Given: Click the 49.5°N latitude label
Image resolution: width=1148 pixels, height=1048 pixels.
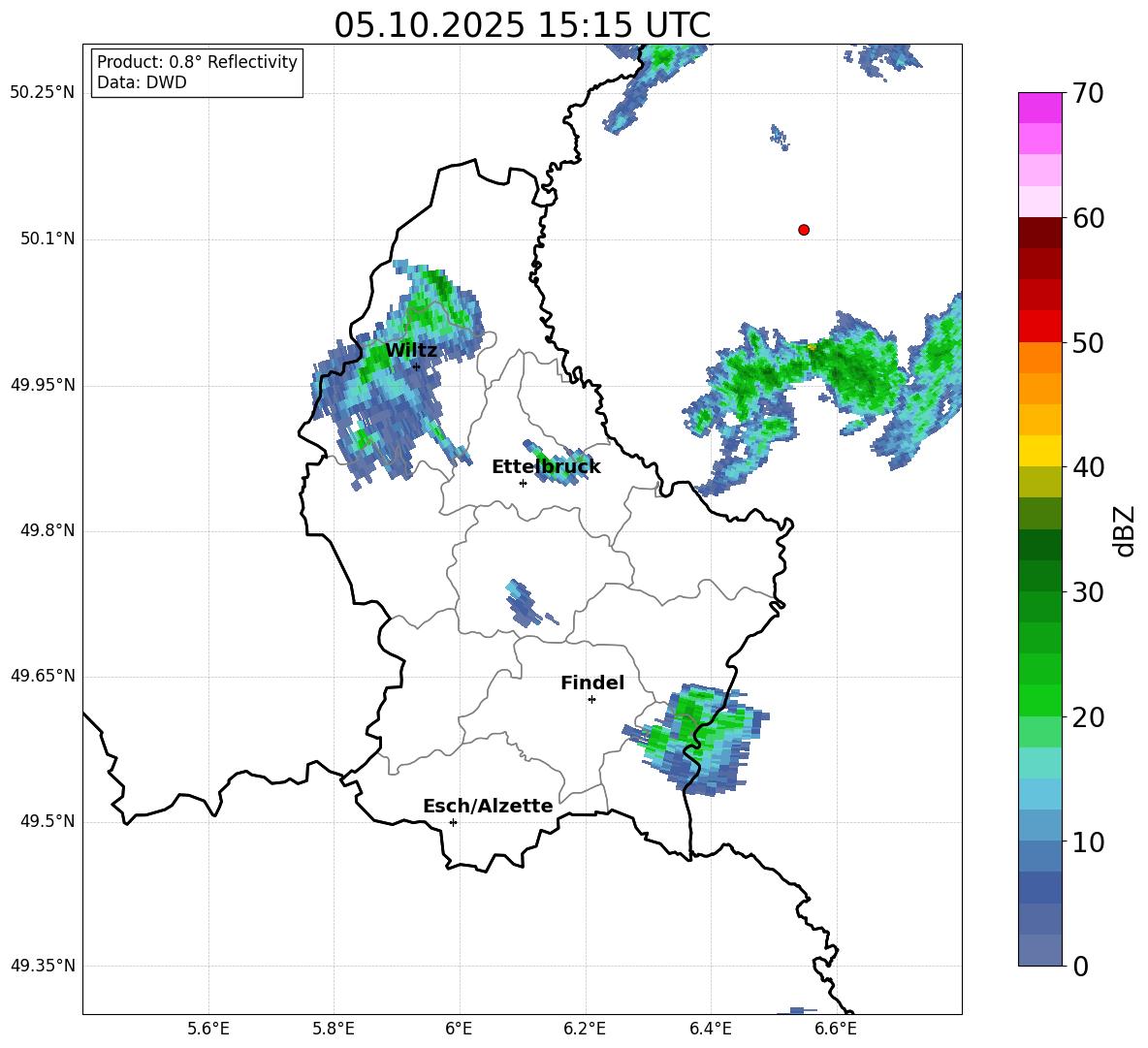Looking at the screenshot, I should coord(47,821).
